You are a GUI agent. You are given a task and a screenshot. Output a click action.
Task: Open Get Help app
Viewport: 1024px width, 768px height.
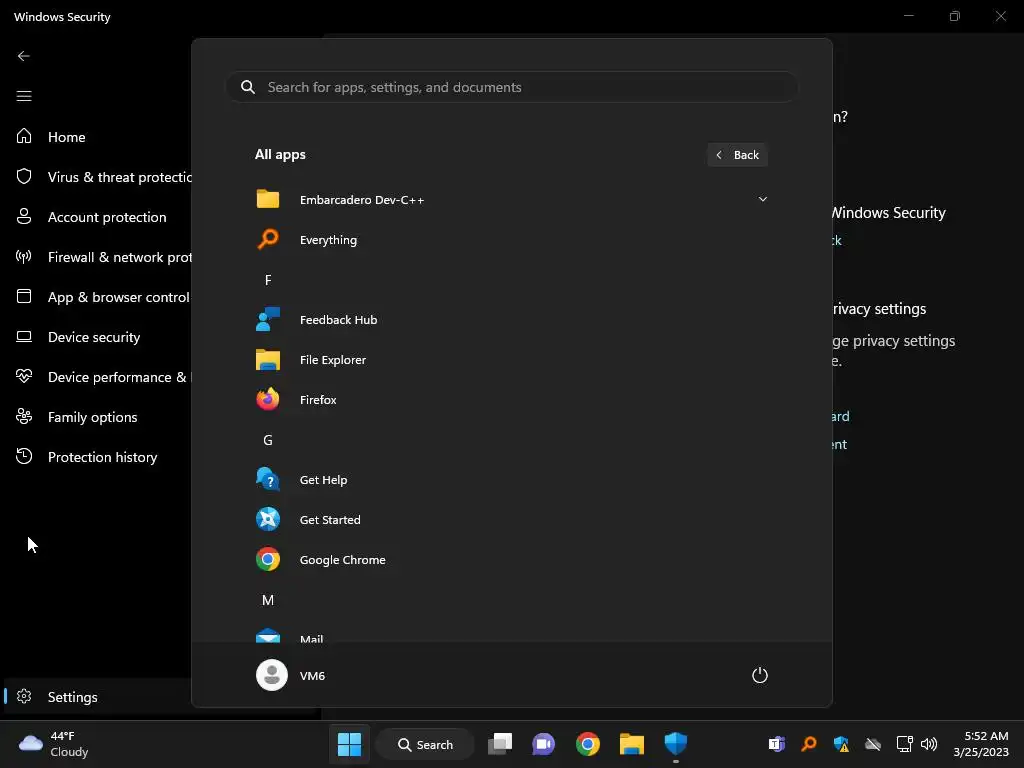511,480
